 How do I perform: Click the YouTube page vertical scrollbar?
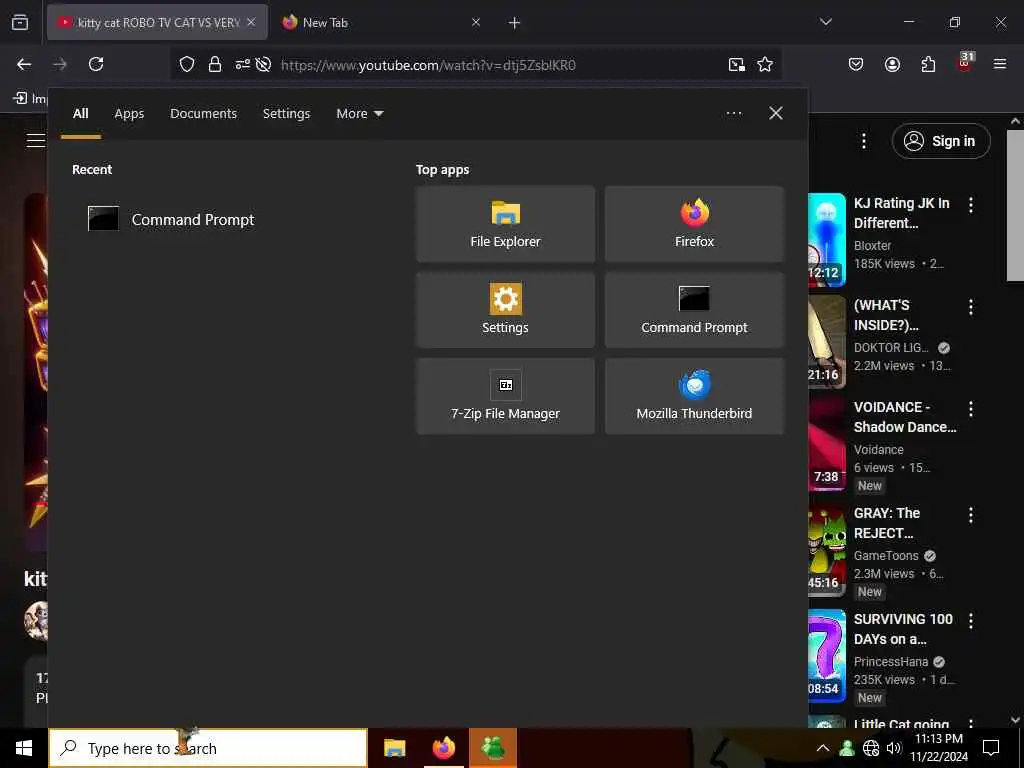tap(1015, 205)
